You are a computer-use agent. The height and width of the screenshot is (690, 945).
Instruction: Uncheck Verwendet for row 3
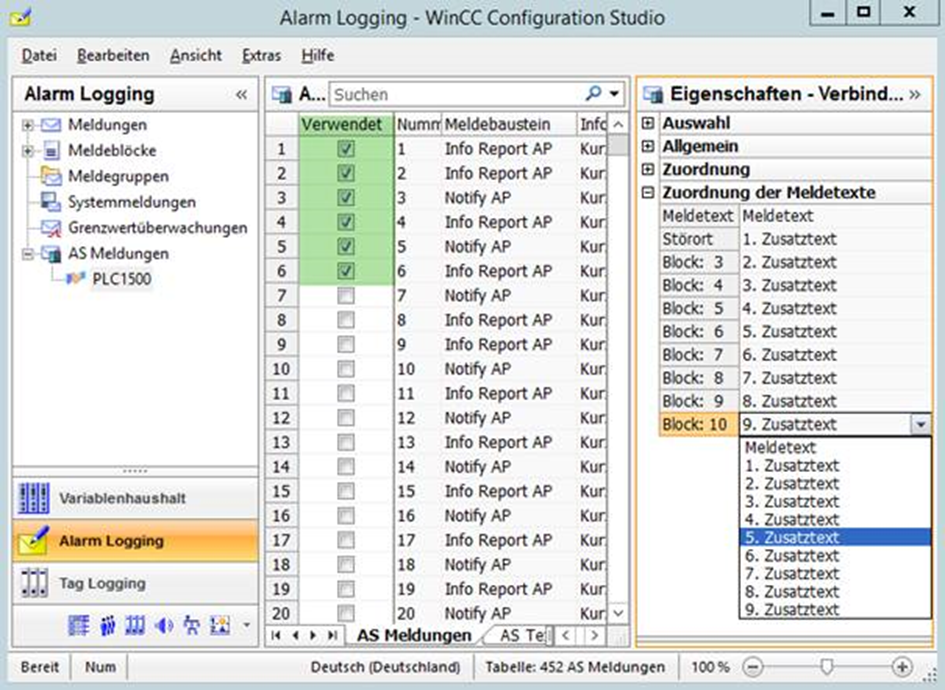pyautogui.click(x=346, y=198)
